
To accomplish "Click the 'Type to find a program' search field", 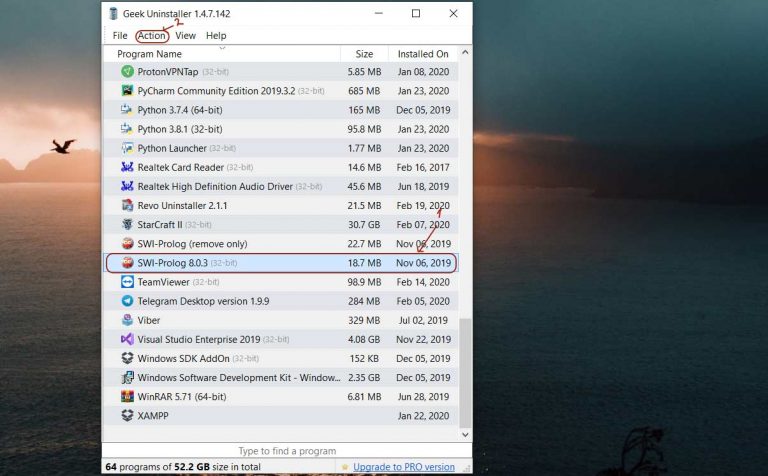I will coord(287,451).
